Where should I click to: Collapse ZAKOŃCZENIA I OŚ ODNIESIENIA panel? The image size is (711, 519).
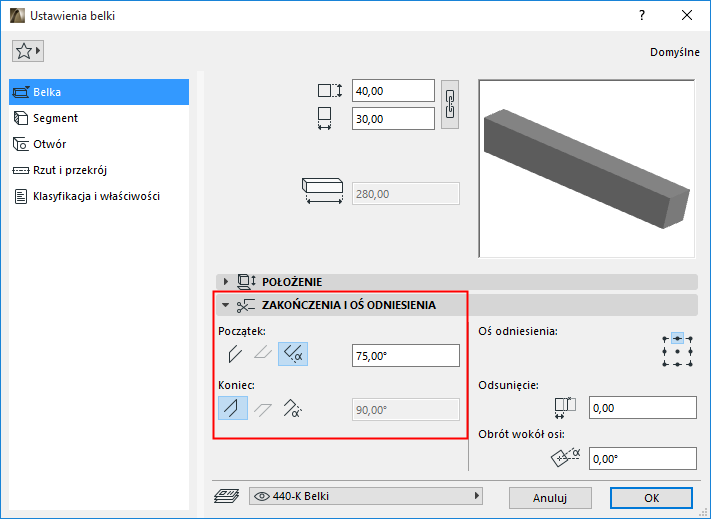coord(225,306)
